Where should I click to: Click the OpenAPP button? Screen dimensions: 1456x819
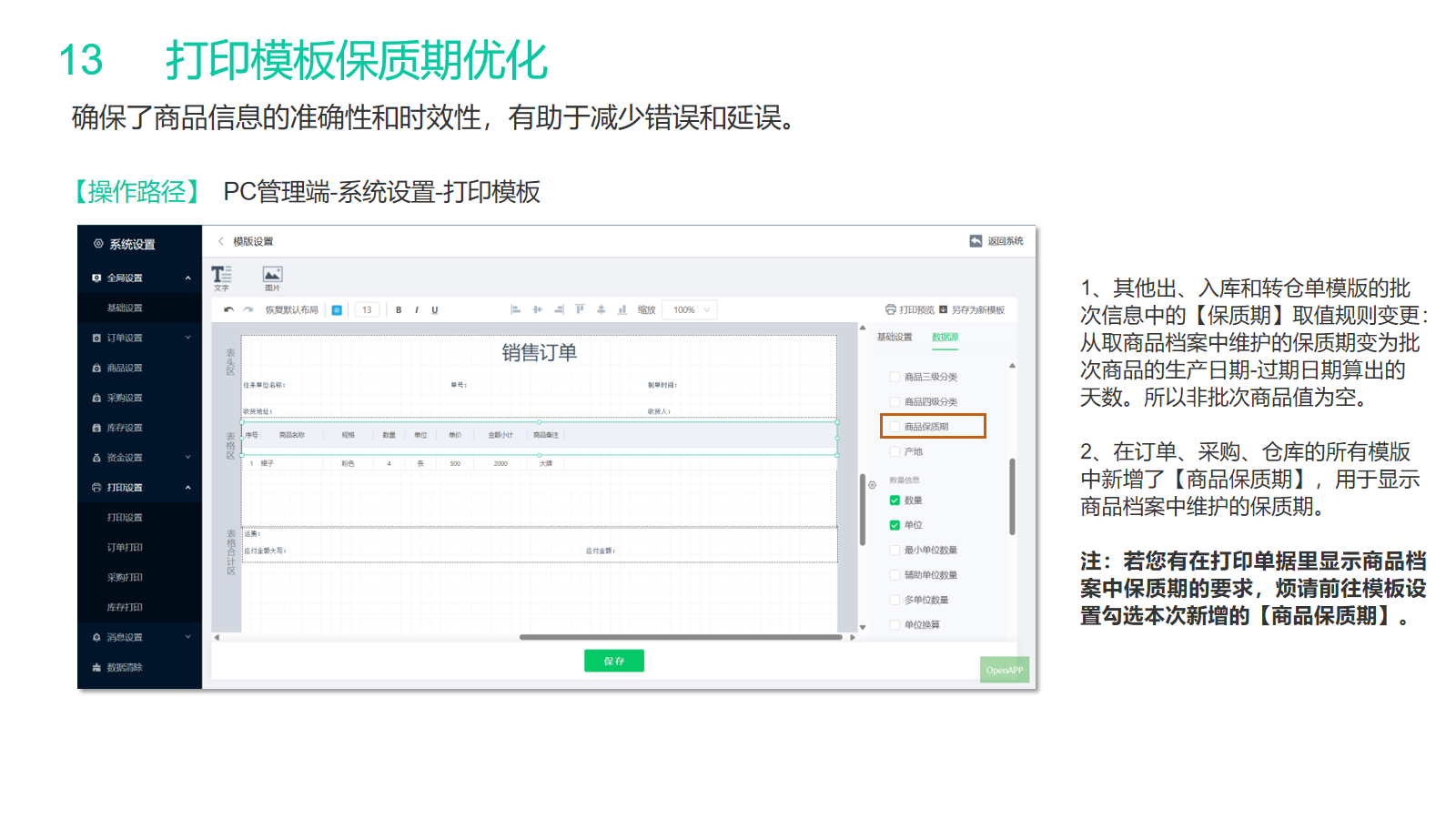[1005, 670]
